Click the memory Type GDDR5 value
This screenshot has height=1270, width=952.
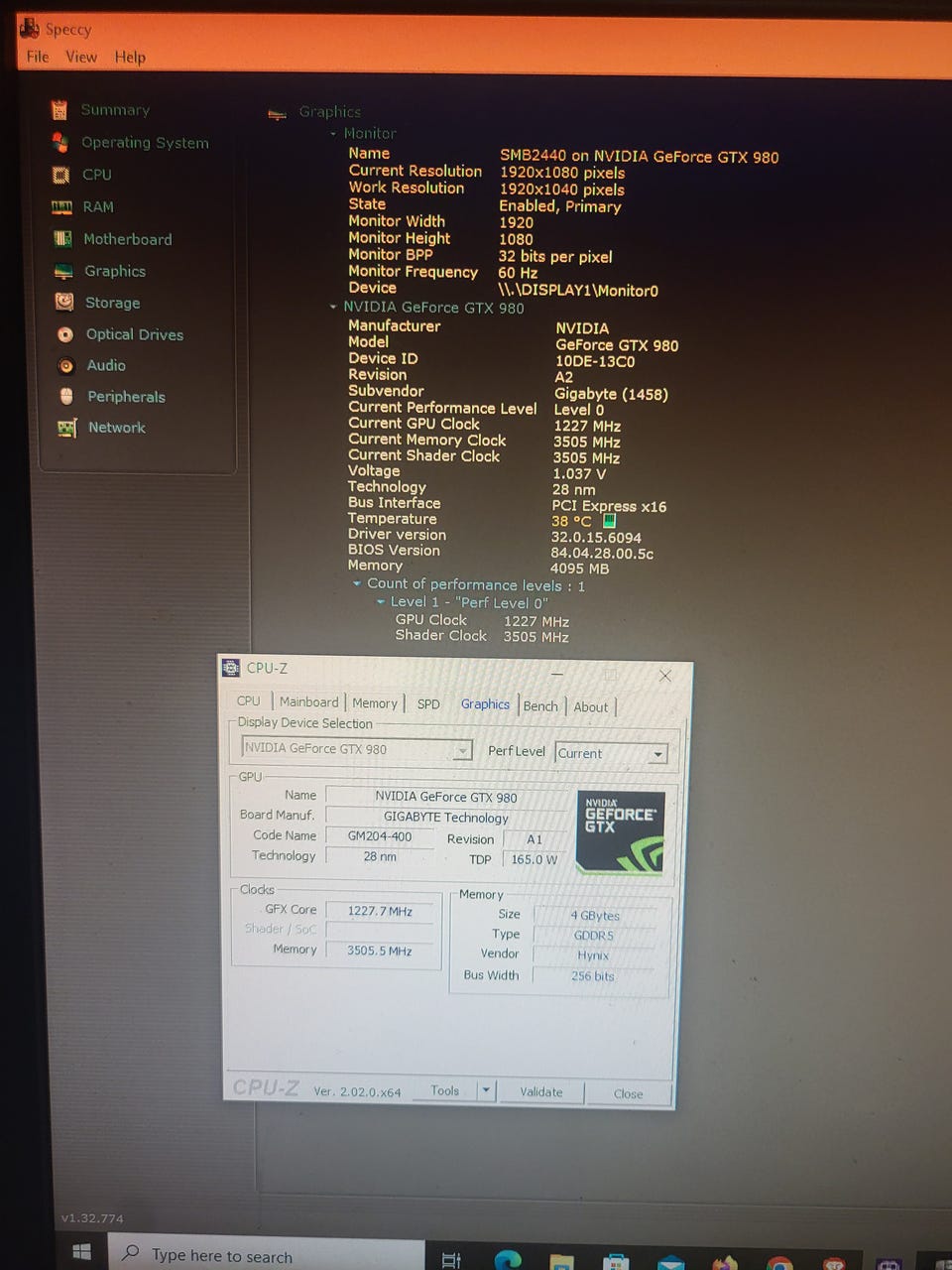(594, 936)
